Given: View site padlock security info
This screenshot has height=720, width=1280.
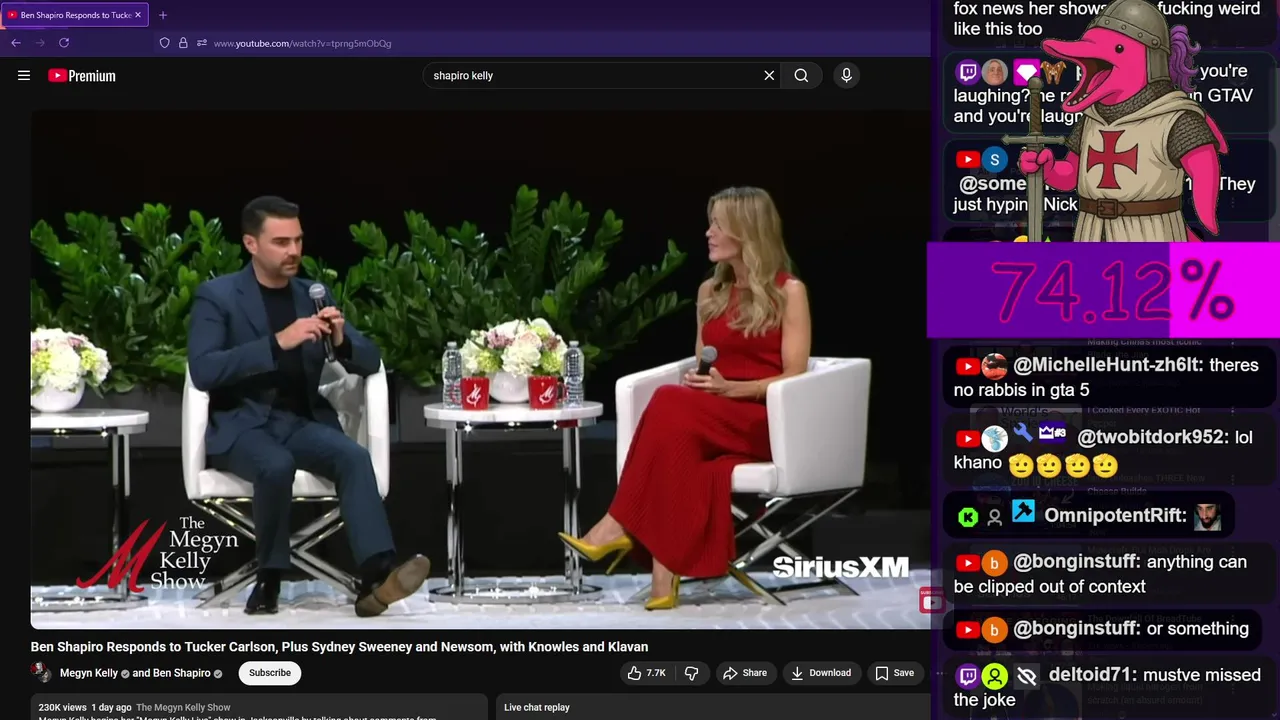Looking at the screenshot, I should click(183, 43).
